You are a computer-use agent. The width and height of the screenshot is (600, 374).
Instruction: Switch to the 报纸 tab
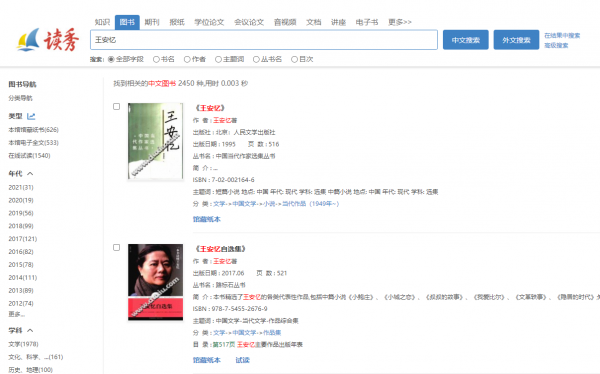pyautogui.click(x=177, y=22)
